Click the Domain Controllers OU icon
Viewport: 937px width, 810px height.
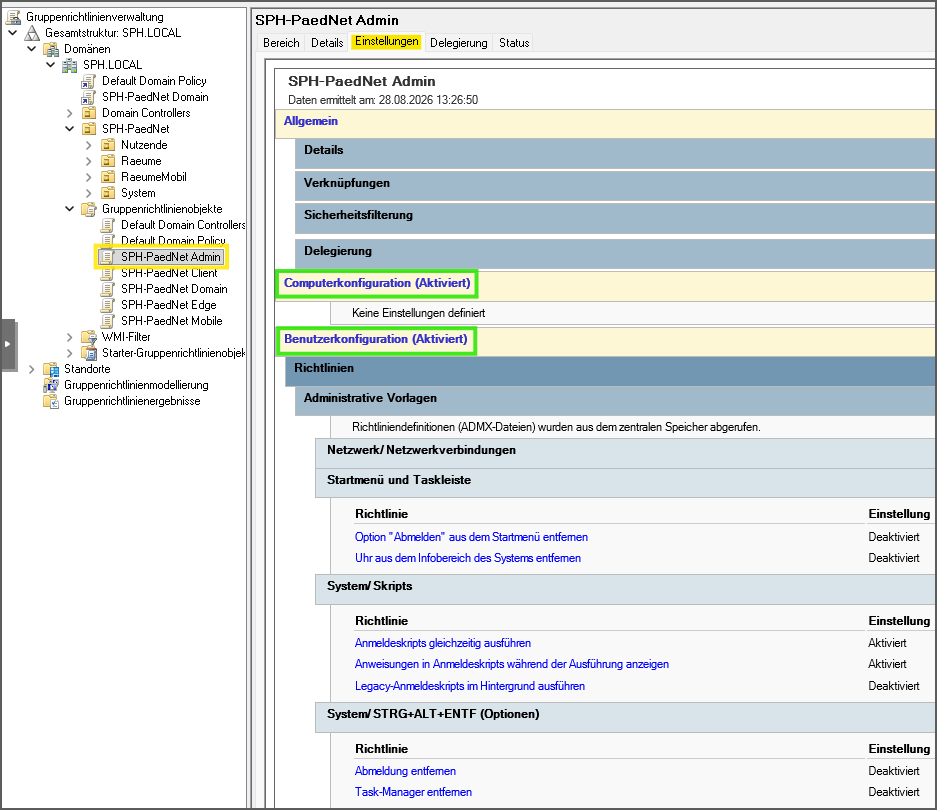[89, 113]
